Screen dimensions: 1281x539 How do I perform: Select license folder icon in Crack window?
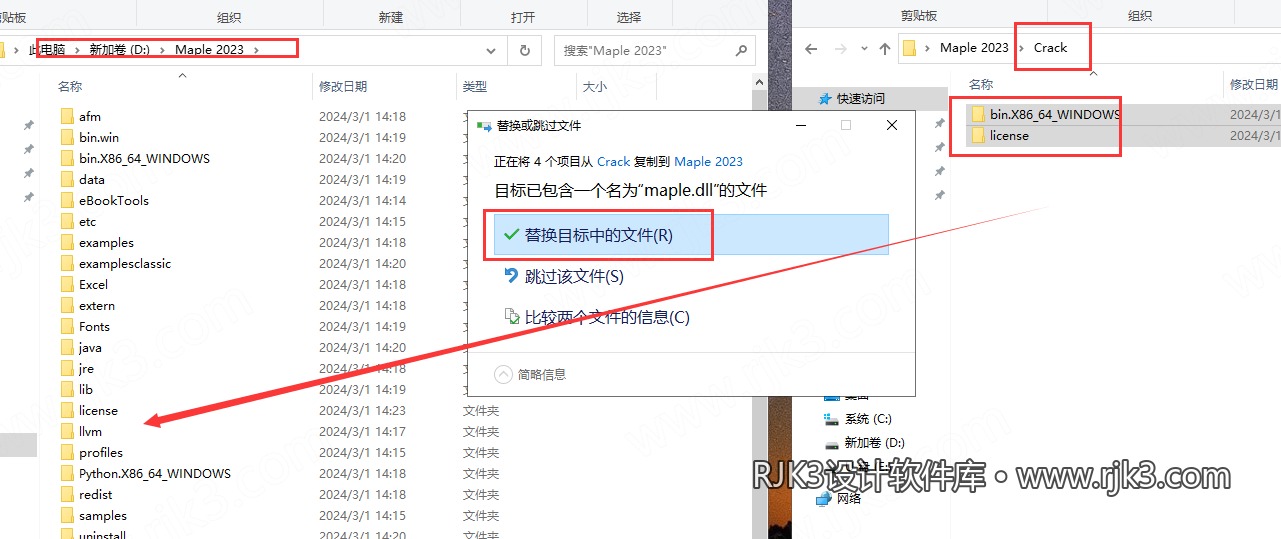pos(978,135)
